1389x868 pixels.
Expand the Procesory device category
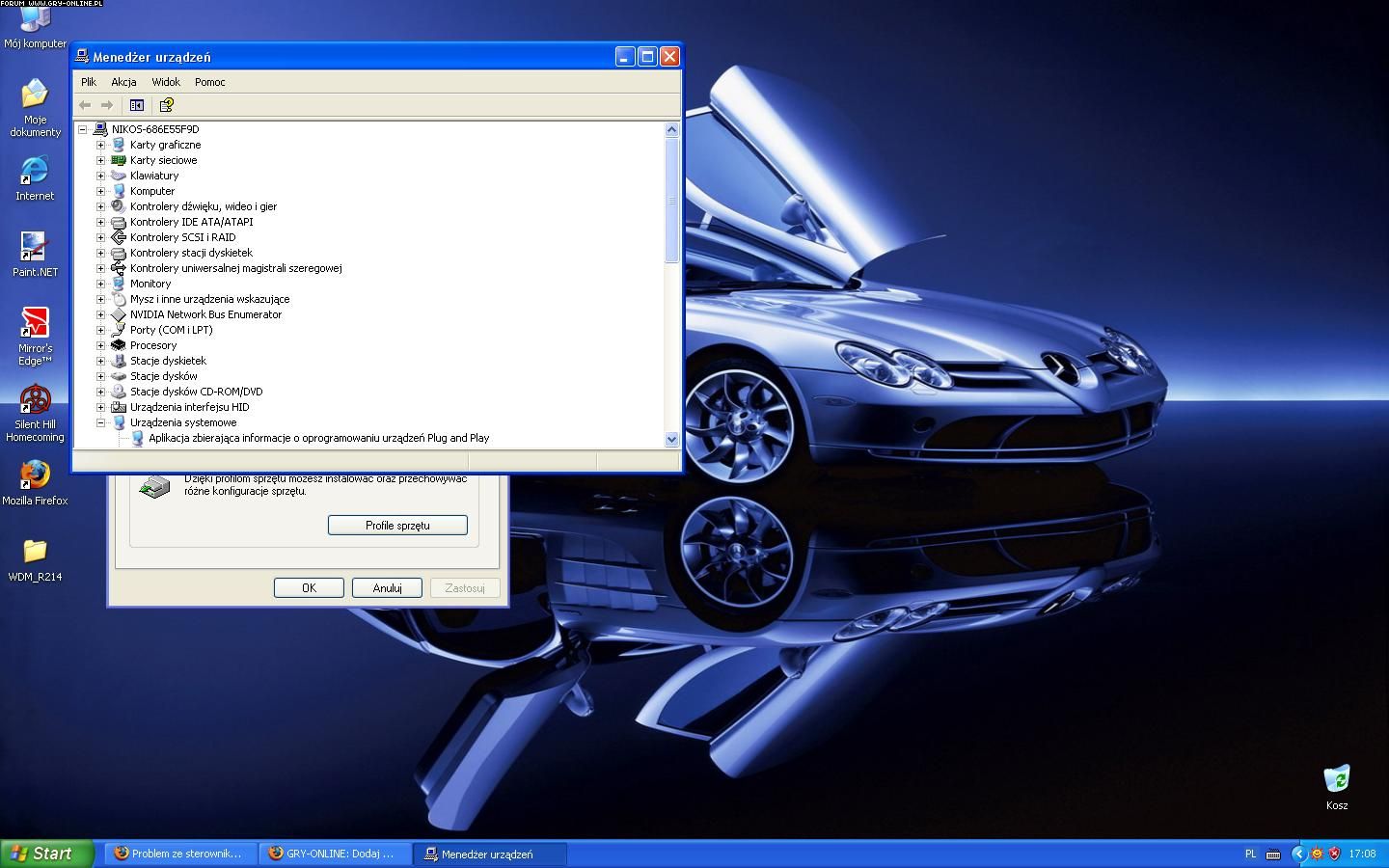[100, 345]
